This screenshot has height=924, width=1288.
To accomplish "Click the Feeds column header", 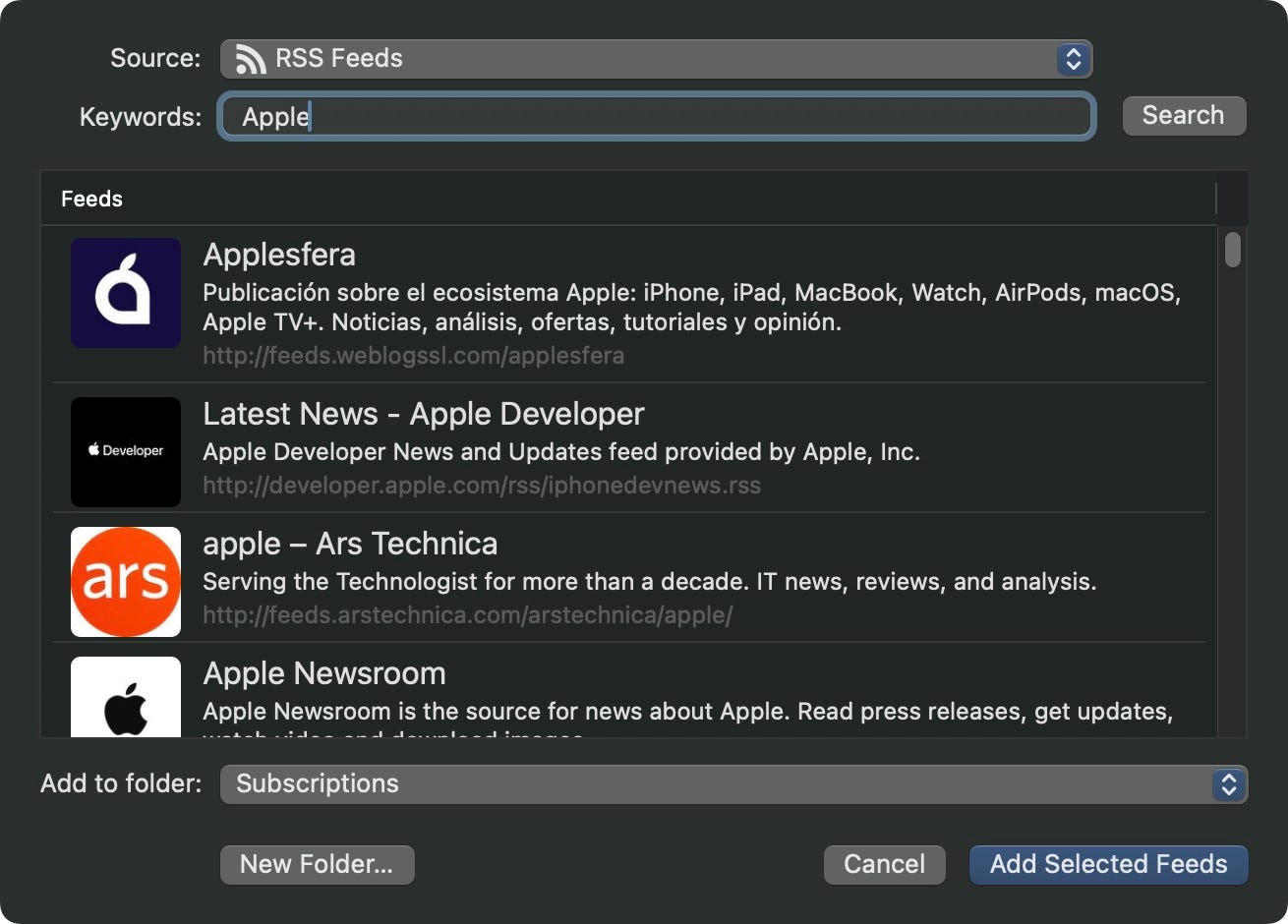I will (628, 199).
